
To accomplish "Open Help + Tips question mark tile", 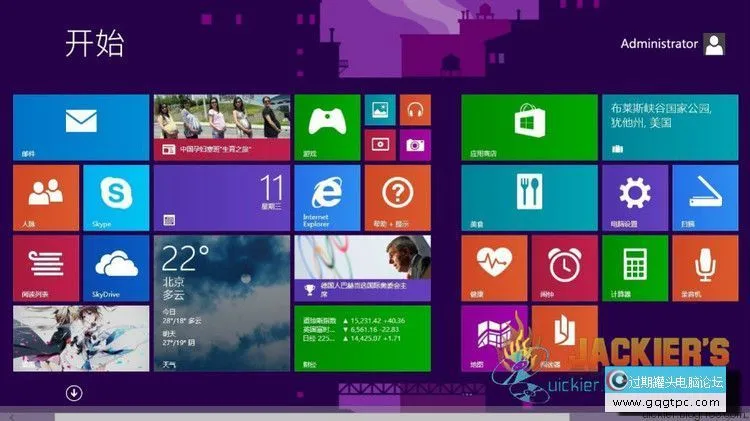I will [397, 197].
